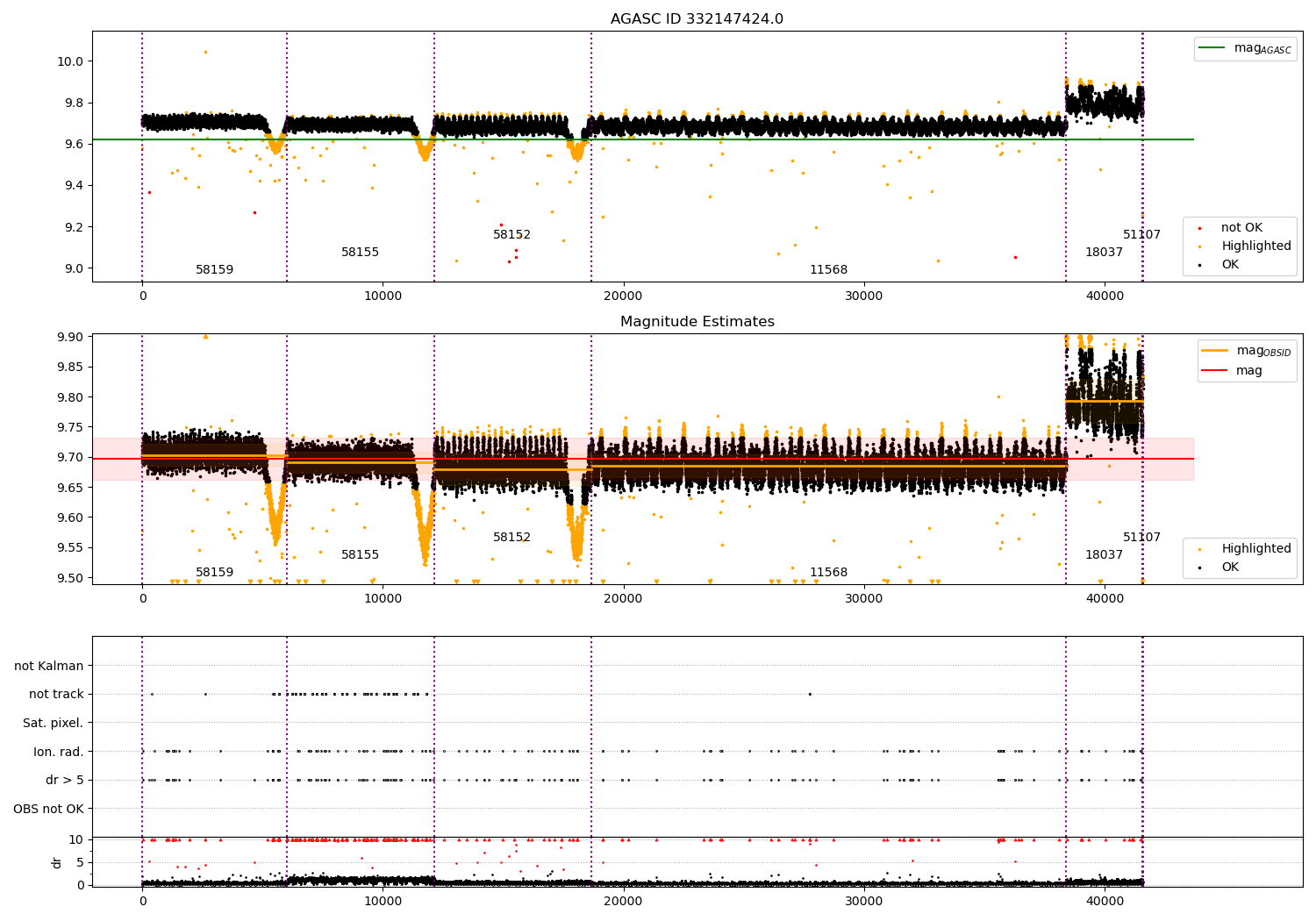Click the 9.50 y-axis tick label
Screen dimensions: 1316x921
(69, 578)
